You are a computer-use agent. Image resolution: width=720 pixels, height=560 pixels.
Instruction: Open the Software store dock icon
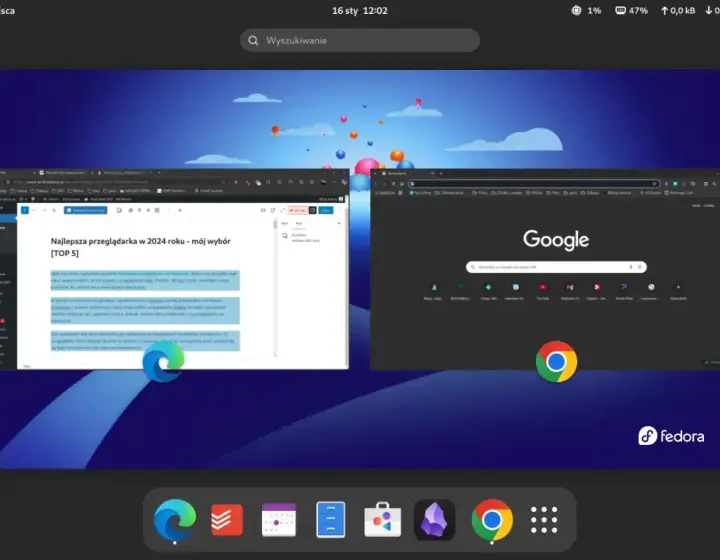click(x=382, y=520)
